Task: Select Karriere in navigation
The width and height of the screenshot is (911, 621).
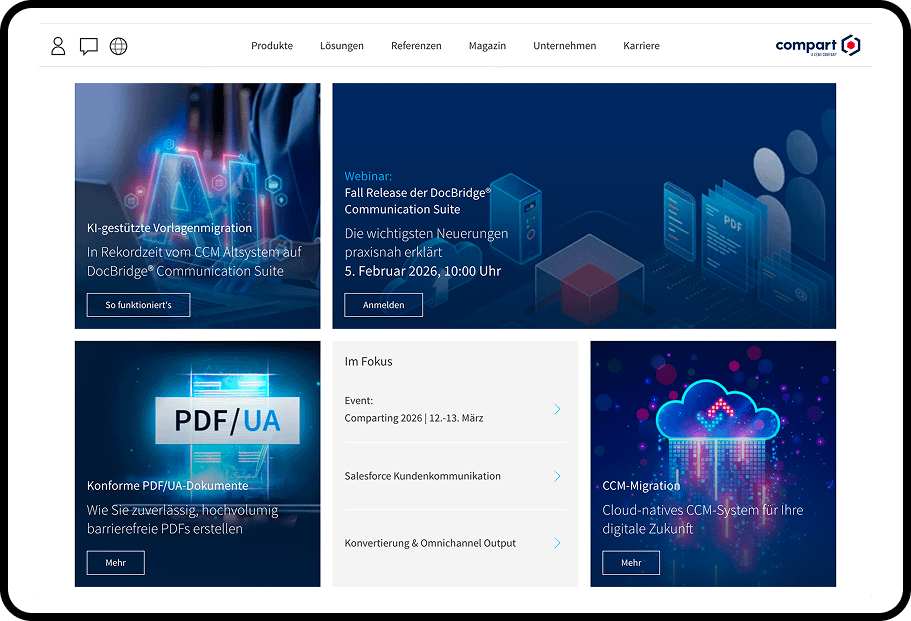Action: pos(641,45)
